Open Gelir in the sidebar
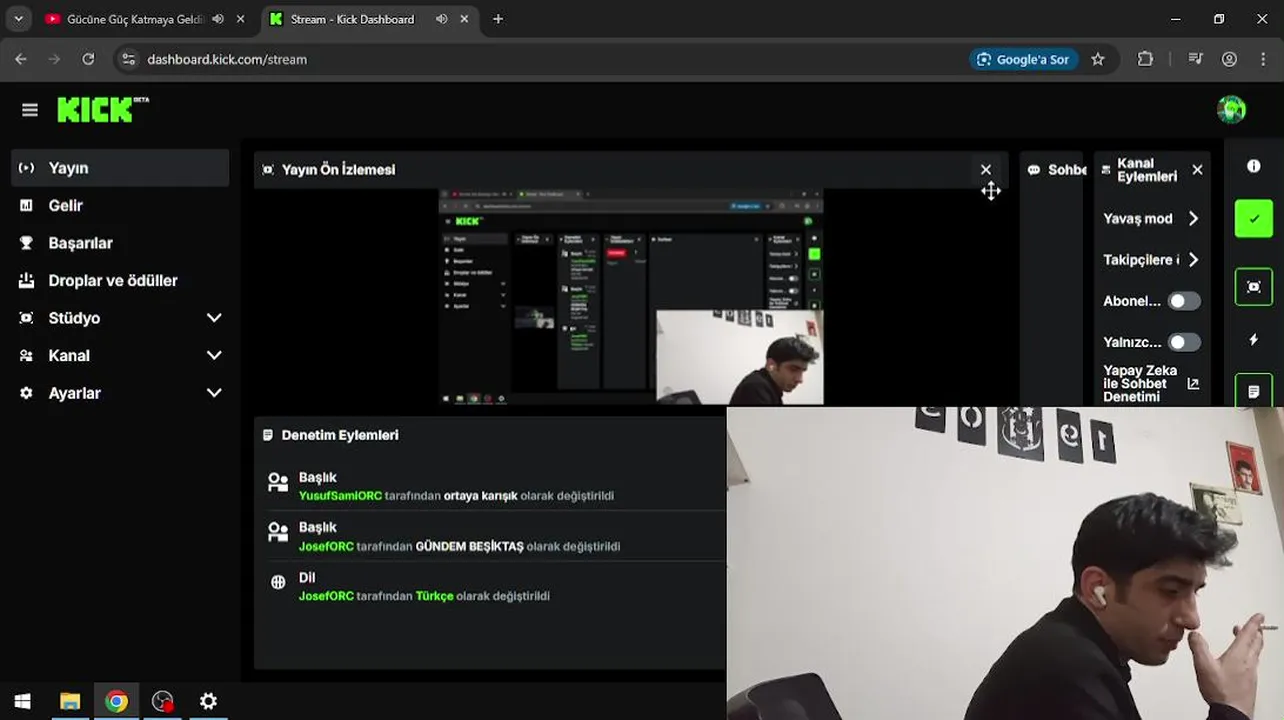1284x720 pixels. pos(120,205)
